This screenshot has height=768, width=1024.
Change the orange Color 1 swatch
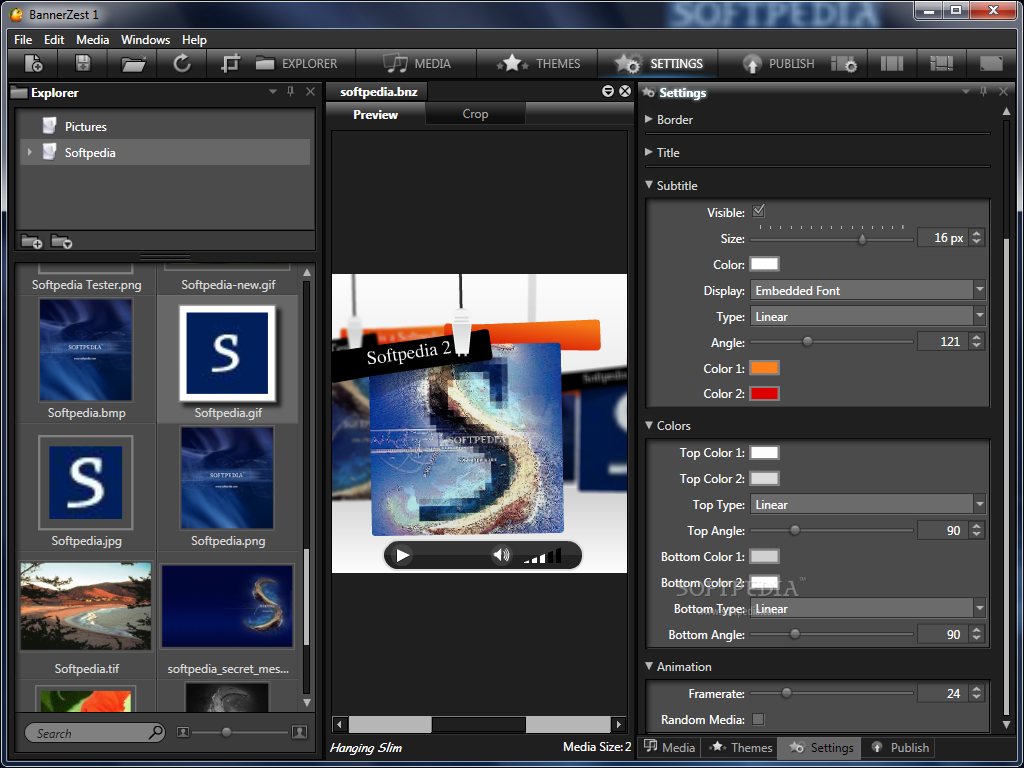pos(764,368)
